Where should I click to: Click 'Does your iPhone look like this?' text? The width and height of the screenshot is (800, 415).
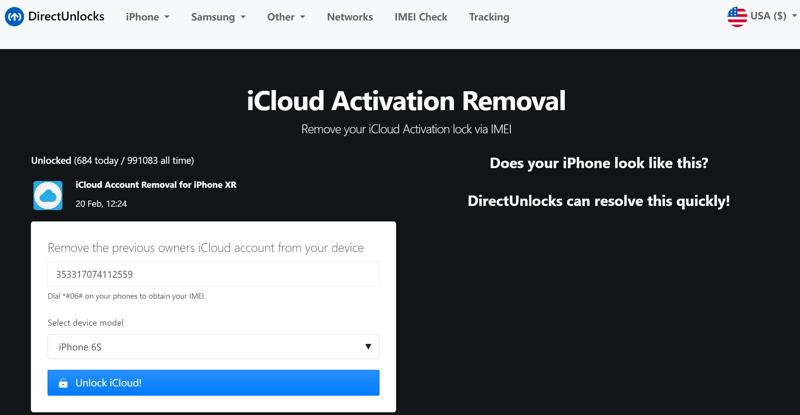[599, 163]
